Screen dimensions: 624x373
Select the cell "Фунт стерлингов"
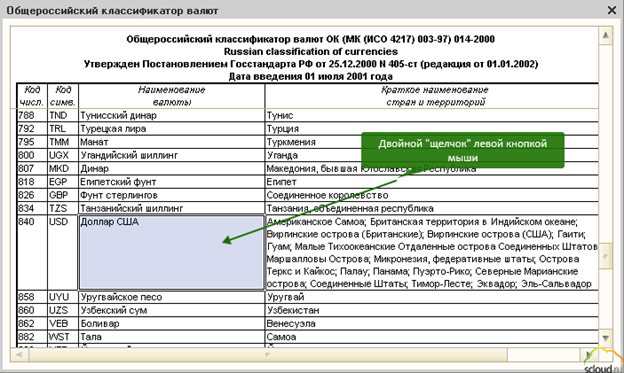tap(172, 195)
